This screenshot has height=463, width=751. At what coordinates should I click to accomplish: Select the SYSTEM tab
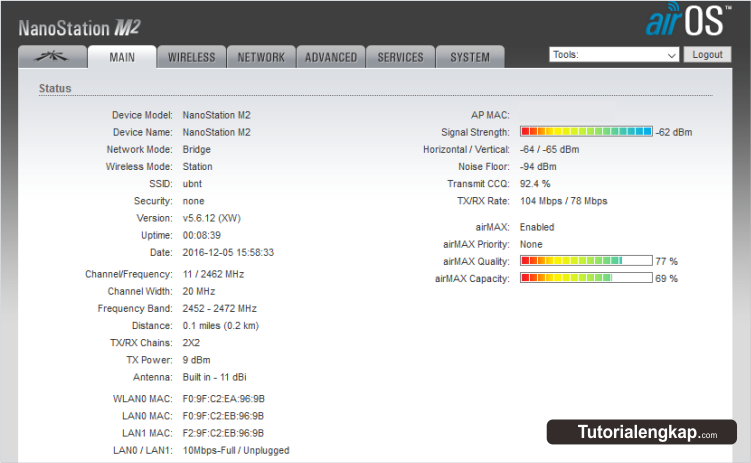click(470, 57)
